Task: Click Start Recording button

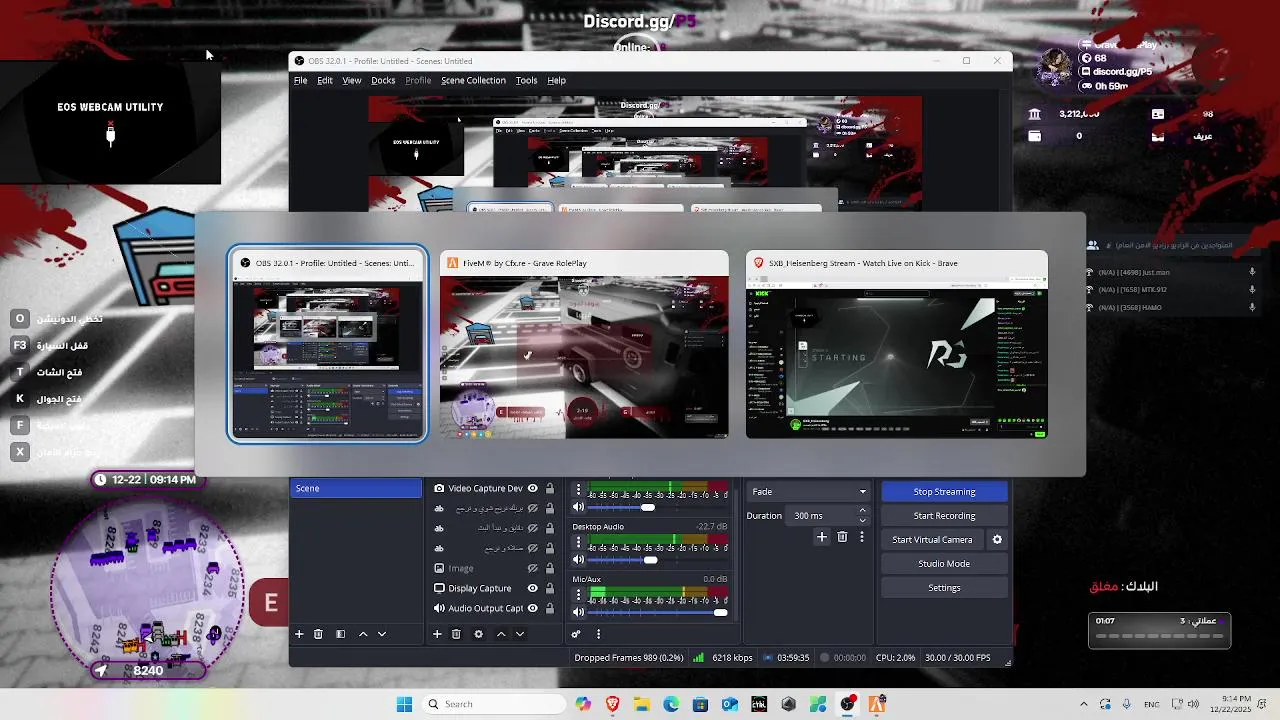Action: click(x=944, y=516)
